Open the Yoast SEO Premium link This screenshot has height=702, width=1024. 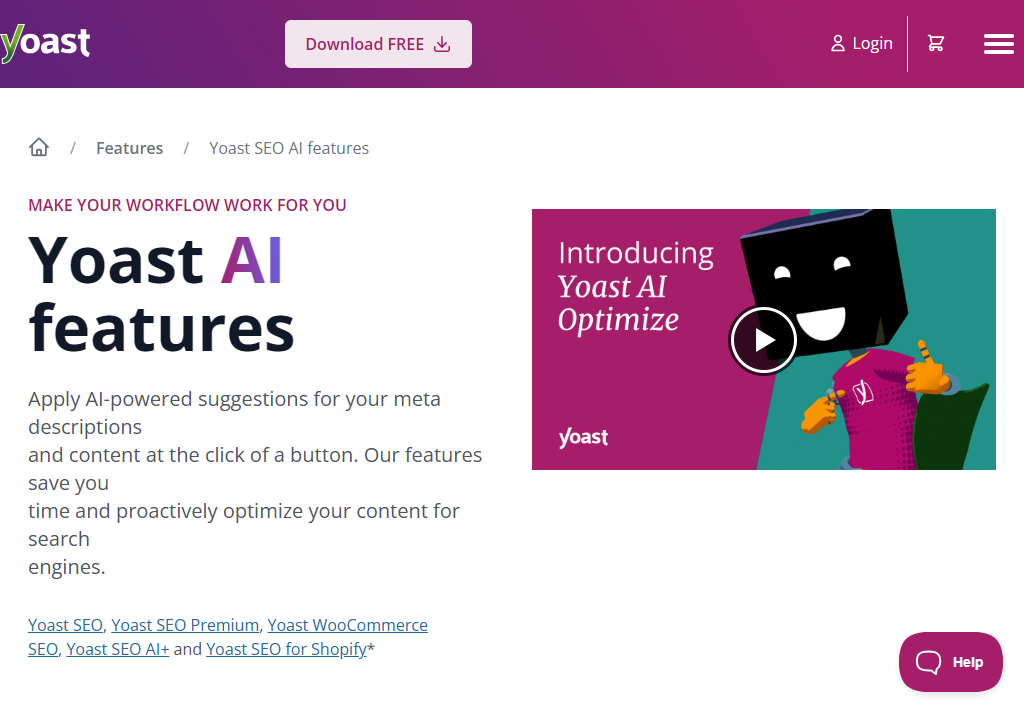184,624
